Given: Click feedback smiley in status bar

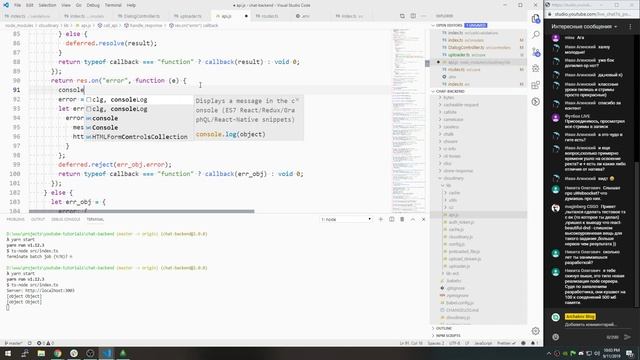Looking at the screenshot, I should (523, 343).
